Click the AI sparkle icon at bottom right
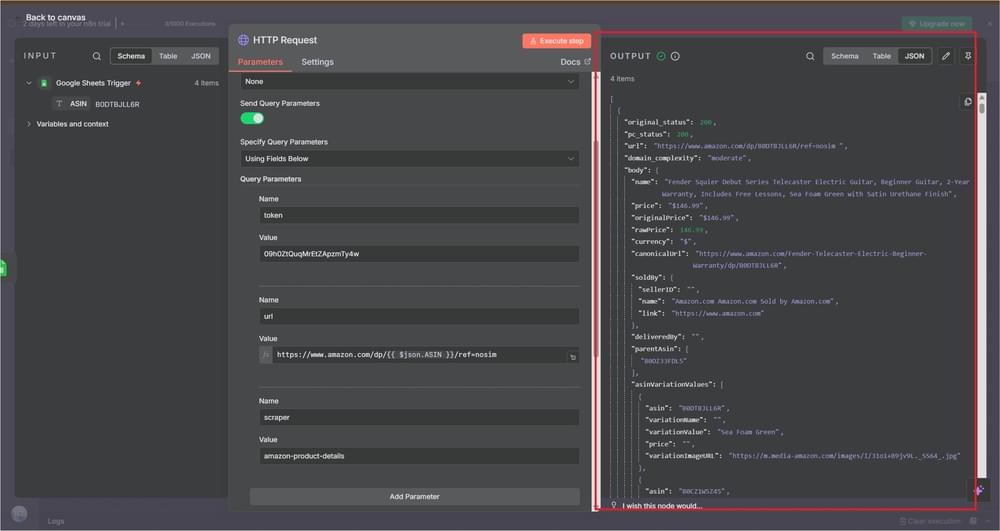Viewport: 1000px width, 531px height. [x=978, y=490]
